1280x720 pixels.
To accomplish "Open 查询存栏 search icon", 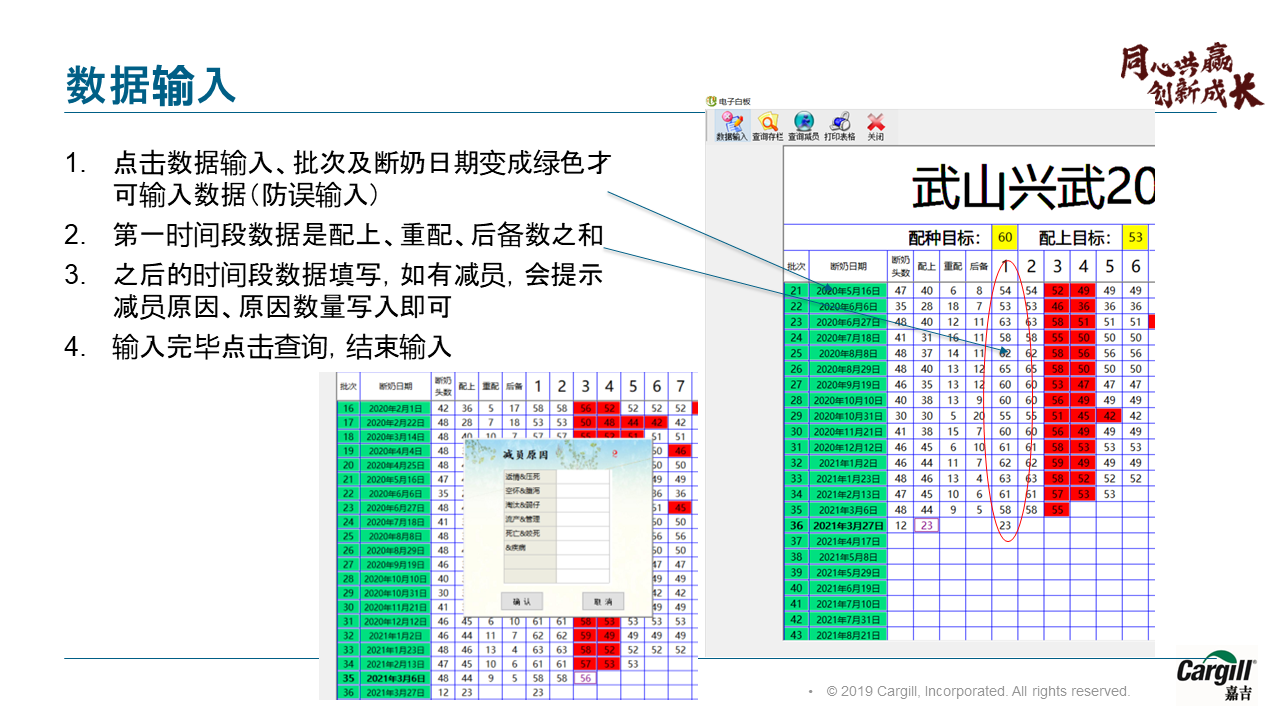I will (x=768, y=126).
